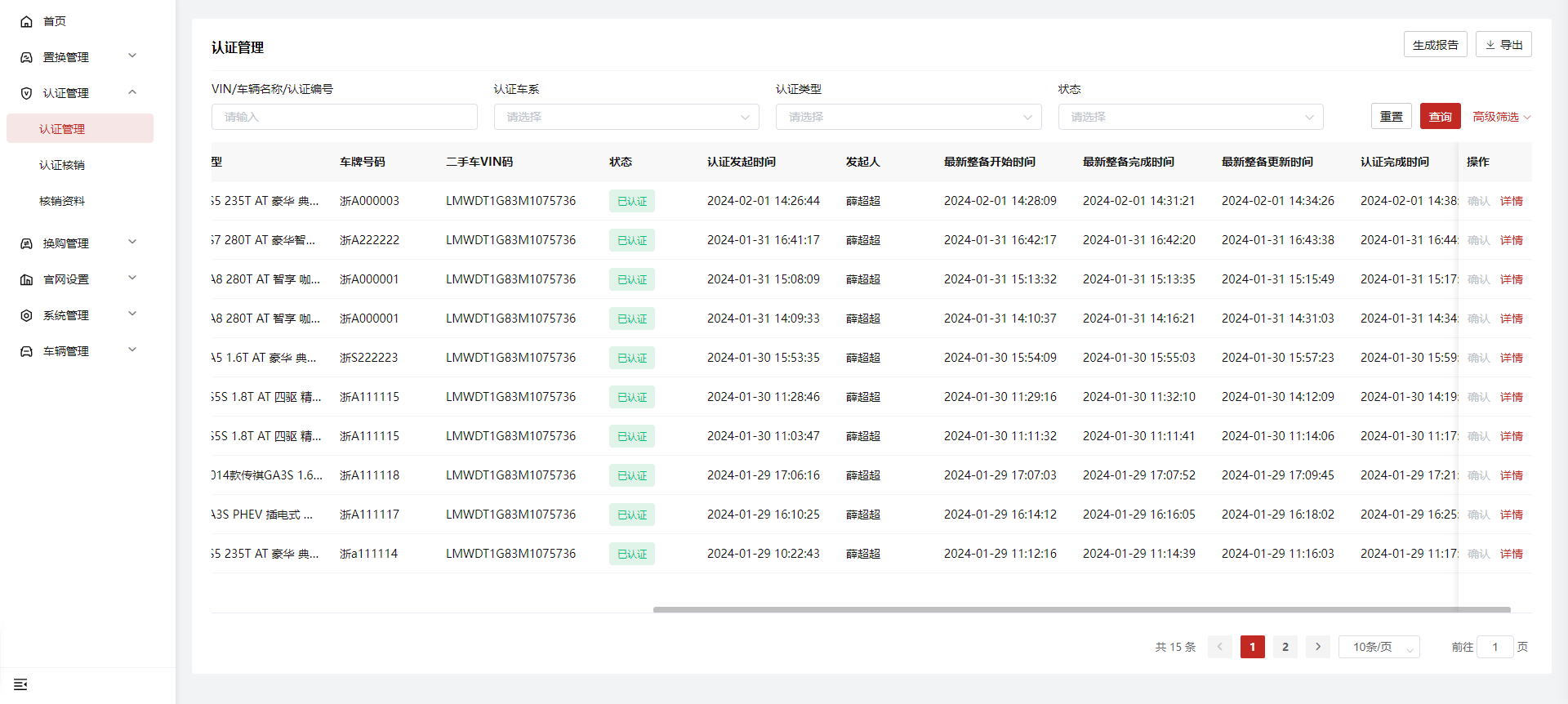This screenshot has width=1568, height=704.
Task: Click vehicle name 014款传祺GA3S 1.6...
Action: point(267,475)
